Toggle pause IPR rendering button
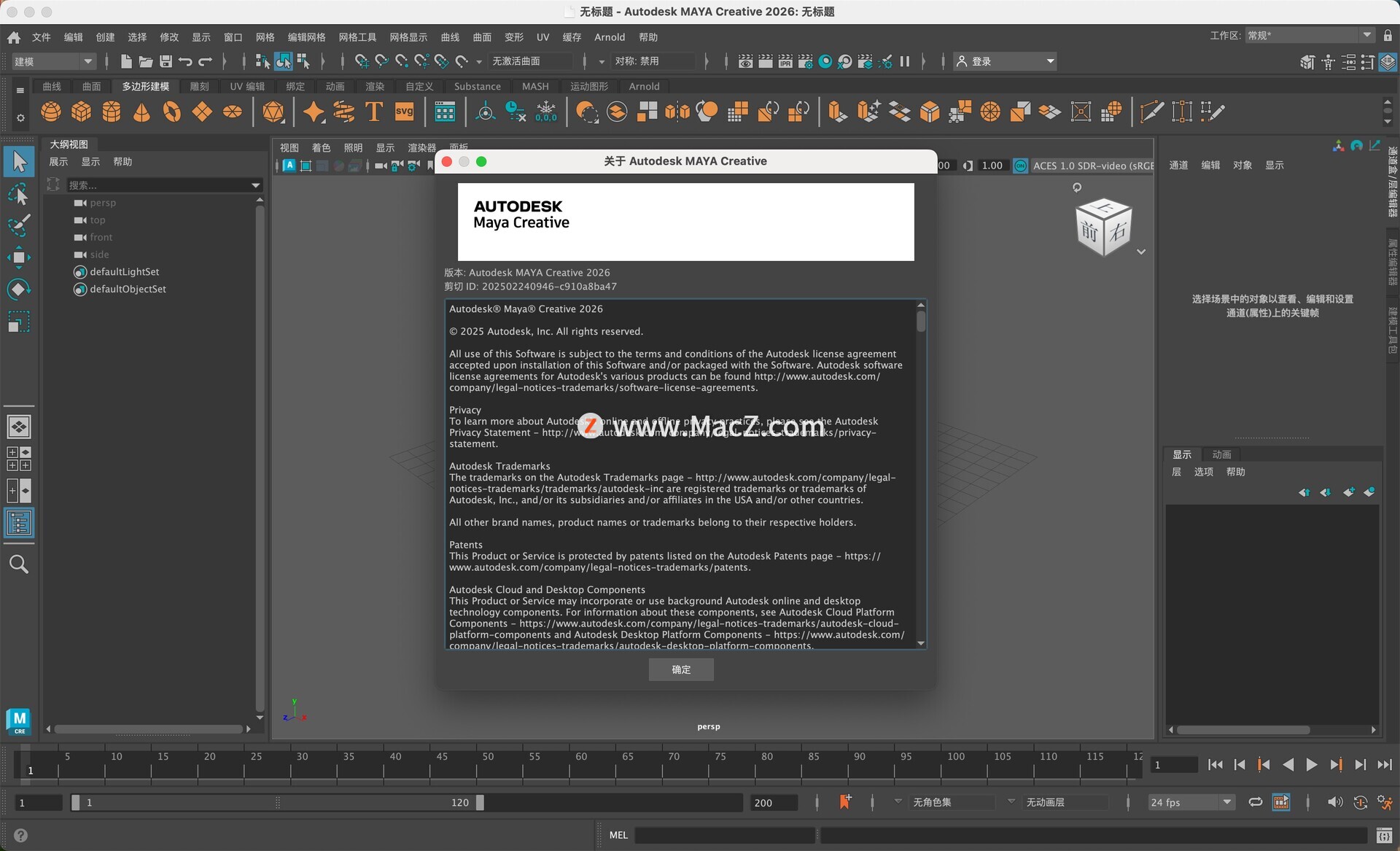 click(x=905, y=61)
